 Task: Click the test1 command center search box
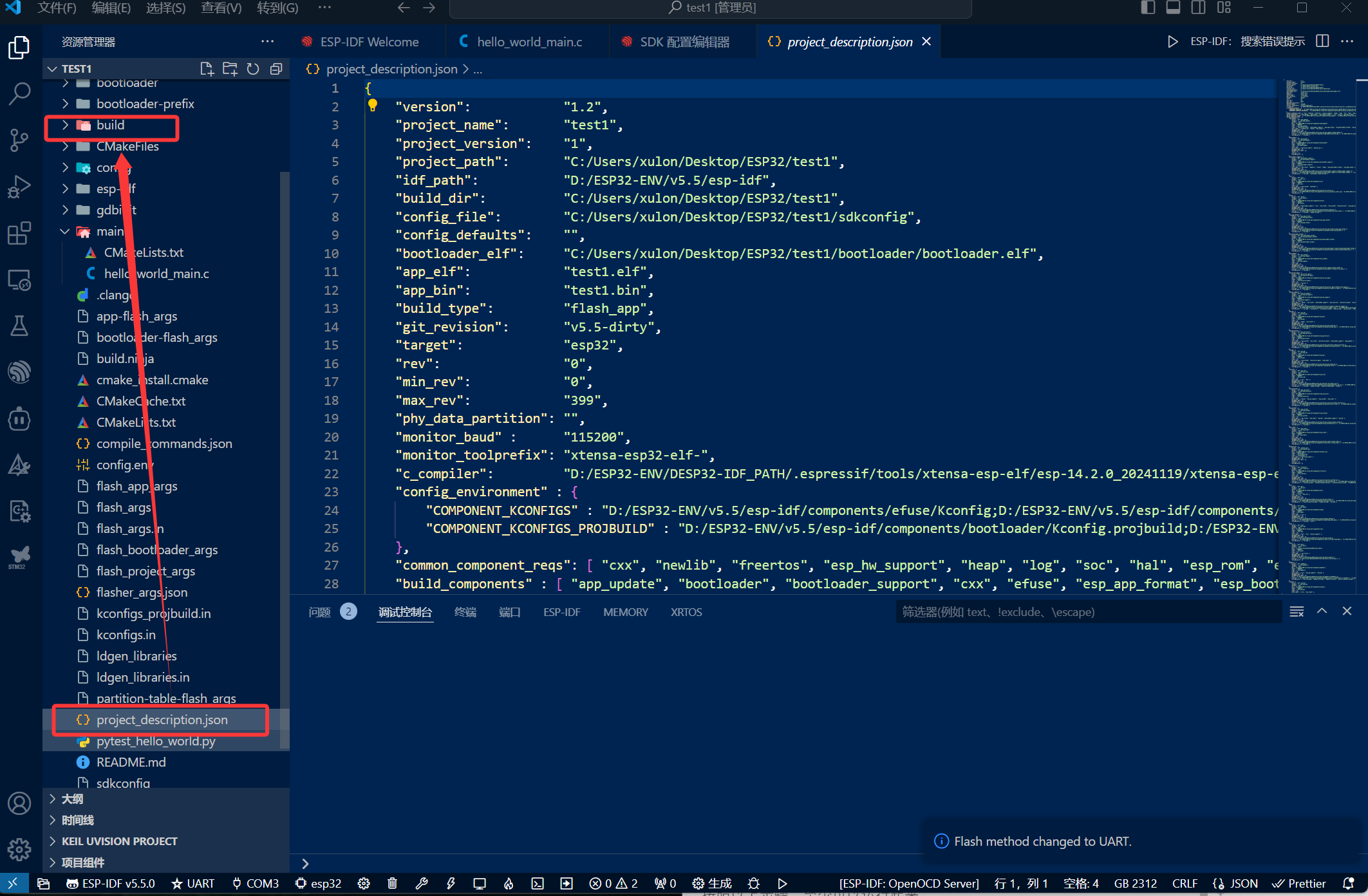point(711,8)
